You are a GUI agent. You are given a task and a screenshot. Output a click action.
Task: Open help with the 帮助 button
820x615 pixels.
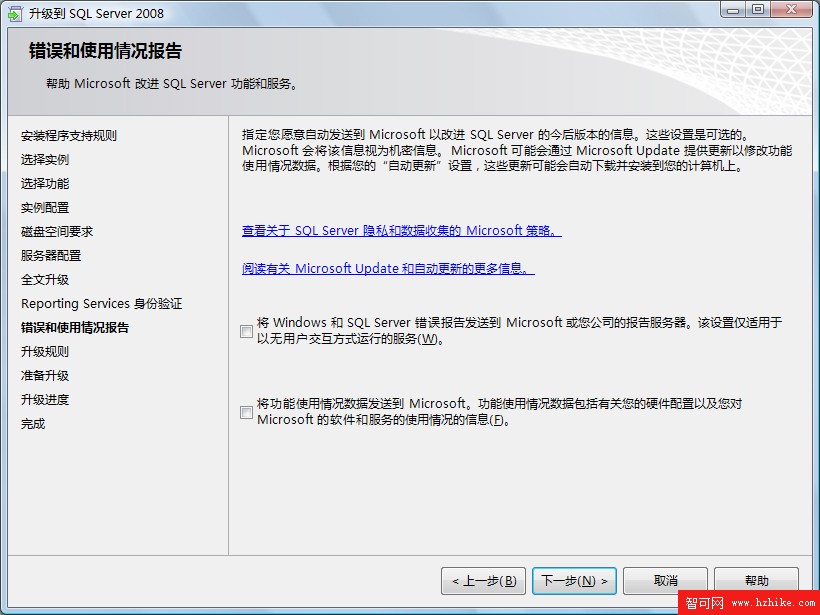point(756,580)
